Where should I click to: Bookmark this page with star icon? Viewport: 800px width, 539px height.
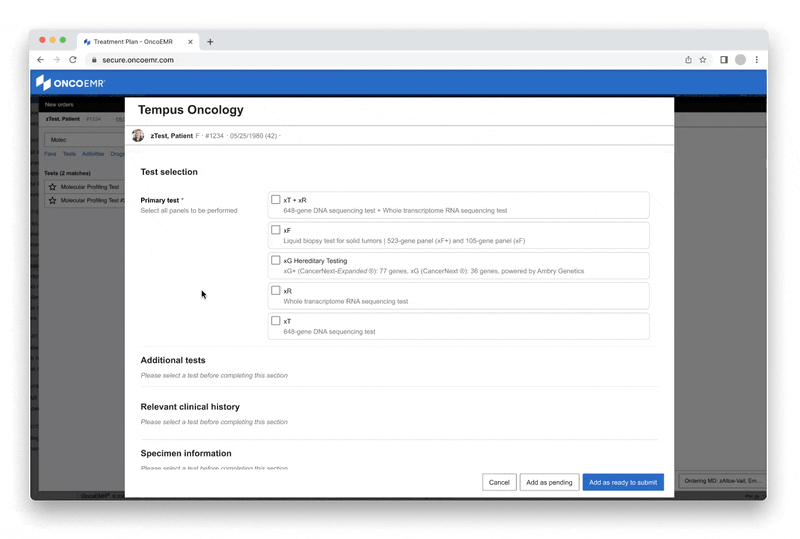point(703,60)
